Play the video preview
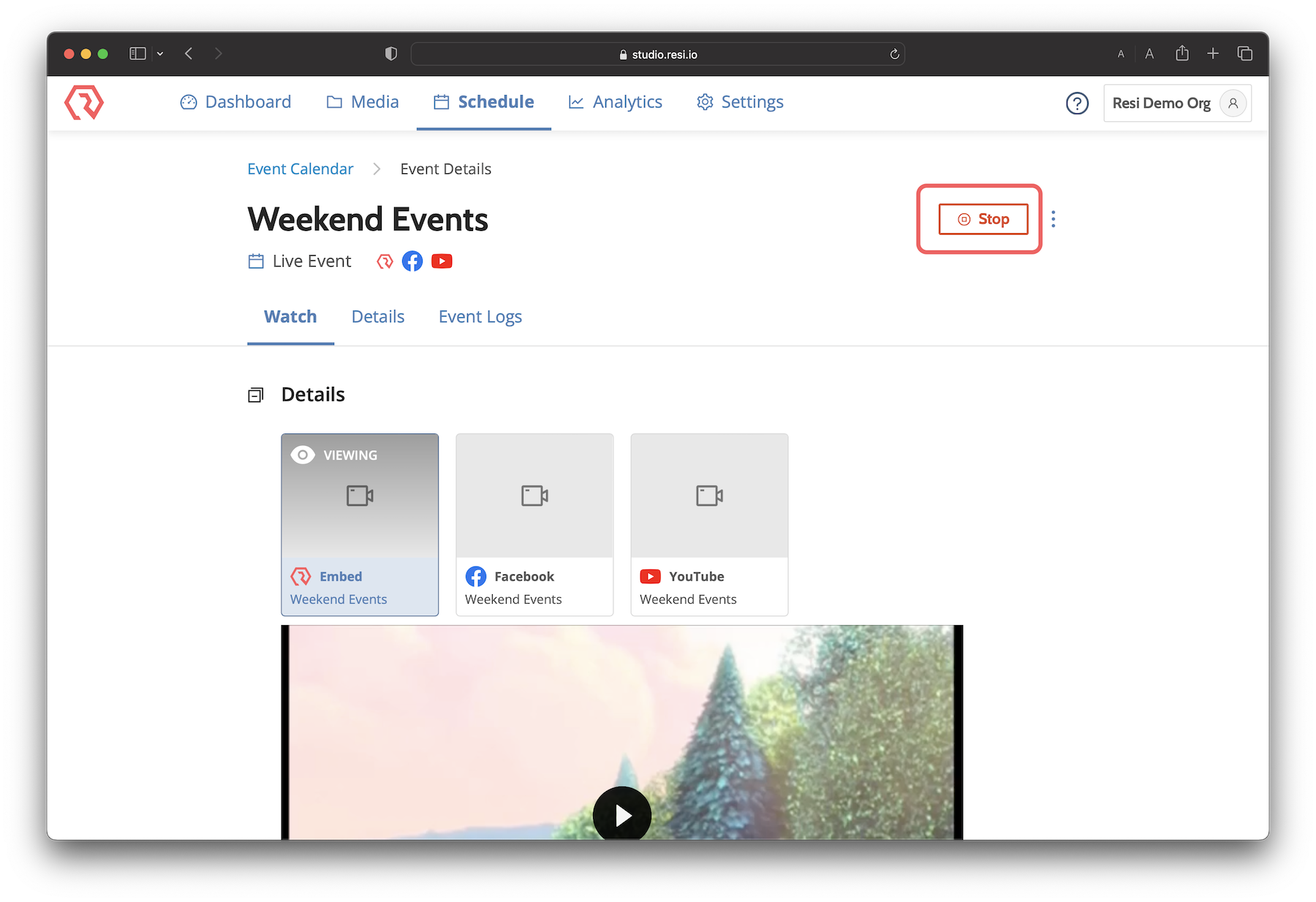Viewport: 1316px width, 902px height. point(622,814)
